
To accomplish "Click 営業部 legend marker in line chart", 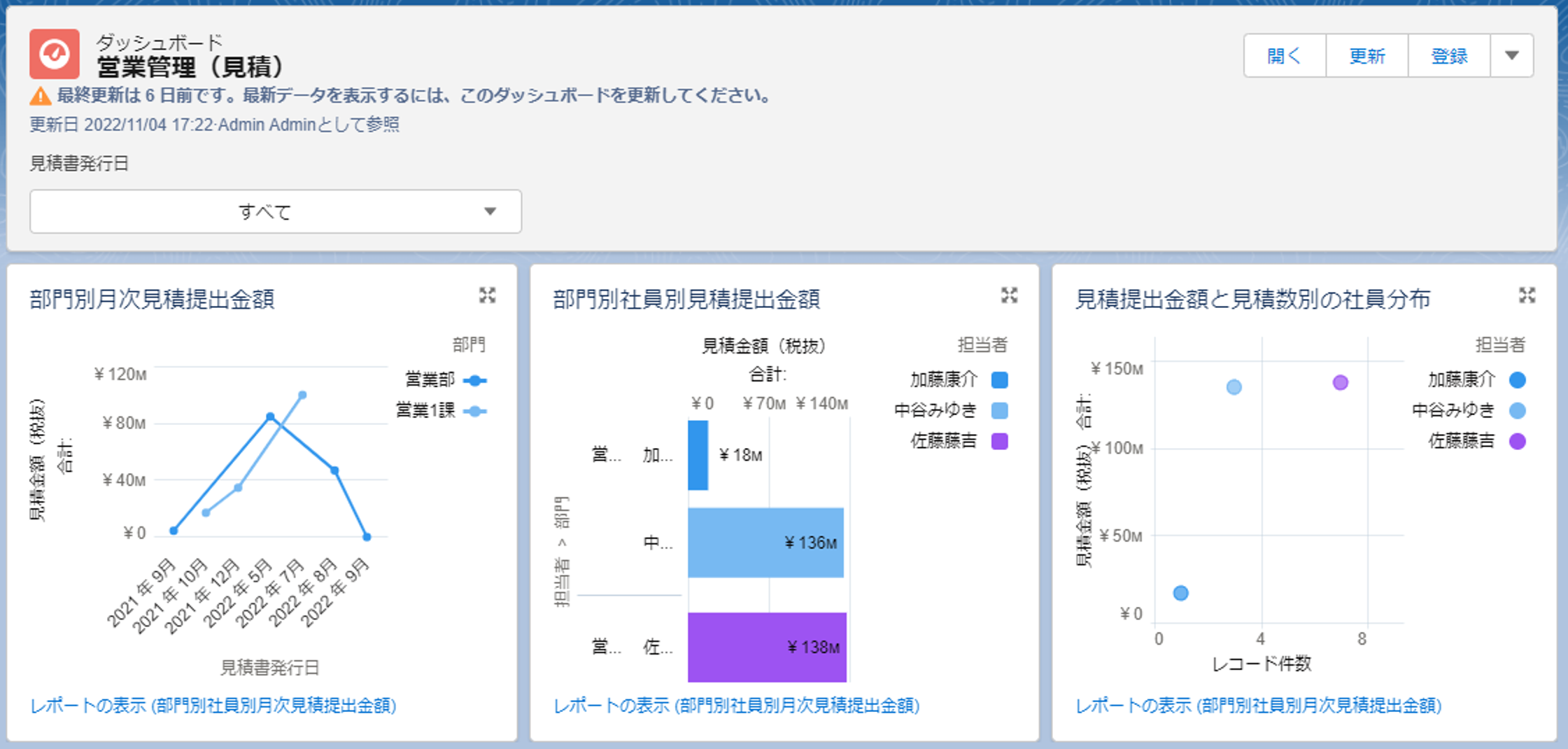I will [x=475, y=381].
